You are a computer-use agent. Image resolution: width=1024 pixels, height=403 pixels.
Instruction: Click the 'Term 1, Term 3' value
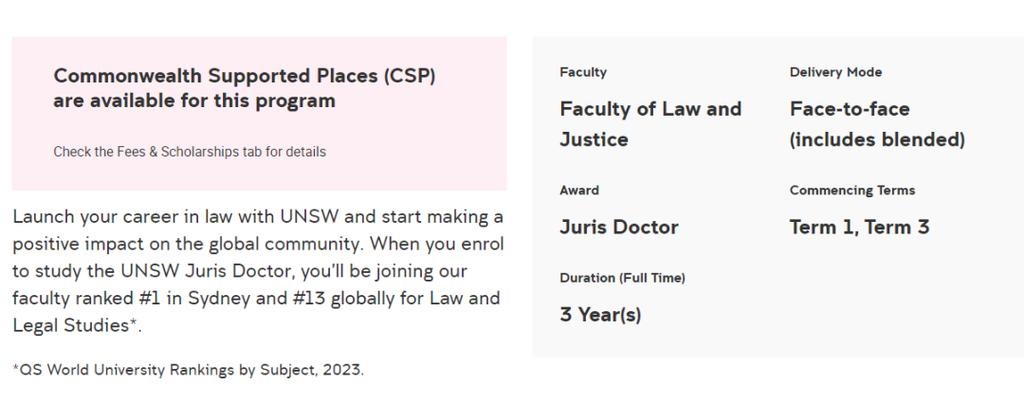pyautogui.click(x=859, y=227)
